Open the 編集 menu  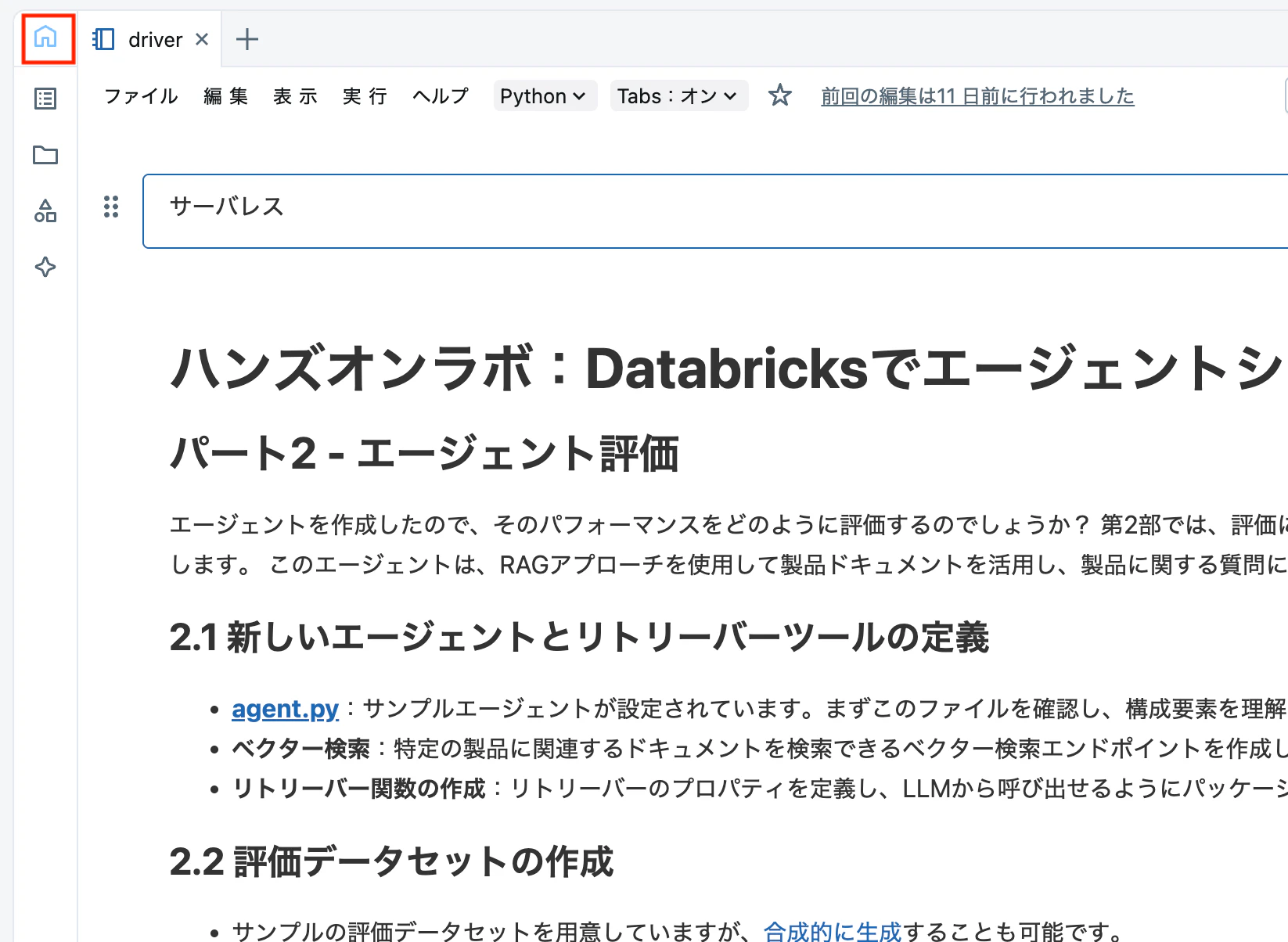pyautogui.click(x=226, y=96)
